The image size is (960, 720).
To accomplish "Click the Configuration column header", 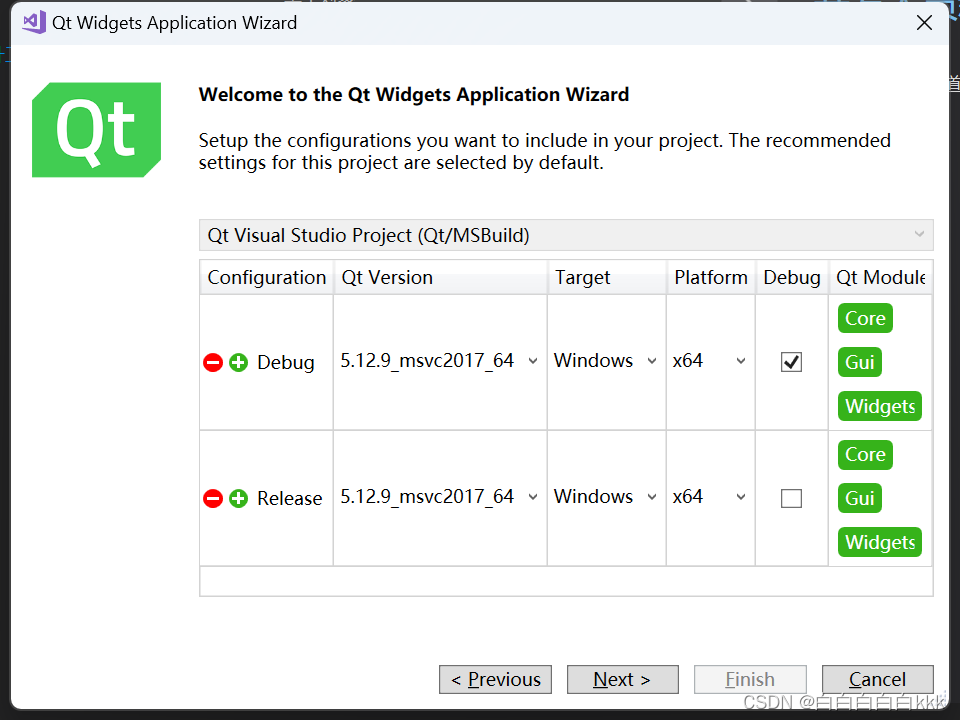I will click(266, 277).
